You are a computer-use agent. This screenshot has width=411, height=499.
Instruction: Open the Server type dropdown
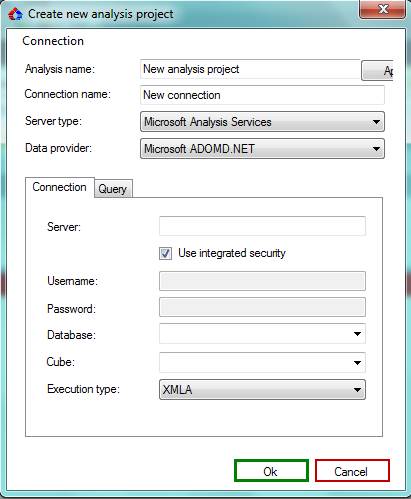coord(262,122)
